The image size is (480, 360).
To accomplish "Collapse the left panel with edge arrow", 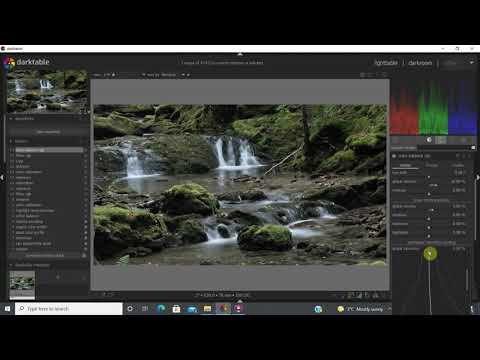I will coord(2,178).
